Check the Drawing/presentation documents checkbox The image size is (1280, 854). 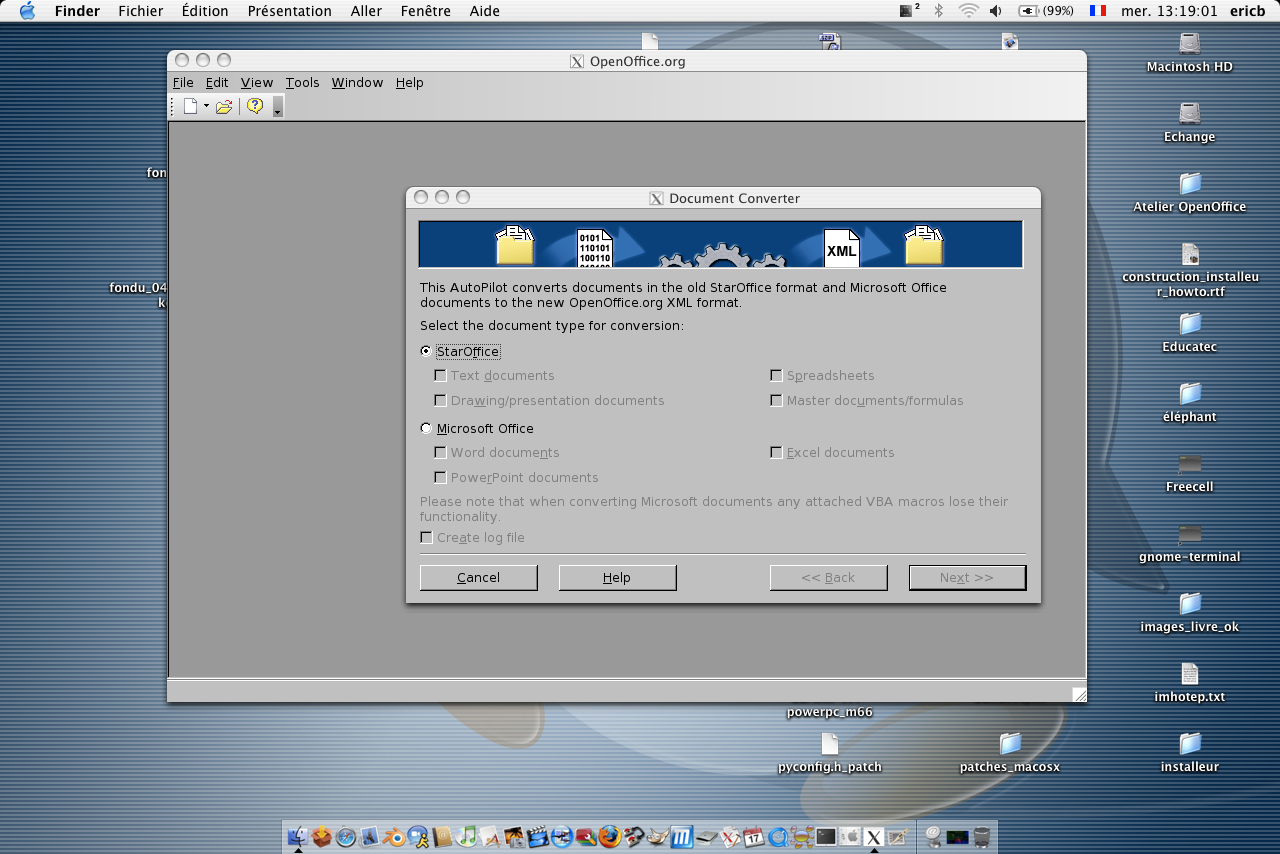tap(440, 400)
